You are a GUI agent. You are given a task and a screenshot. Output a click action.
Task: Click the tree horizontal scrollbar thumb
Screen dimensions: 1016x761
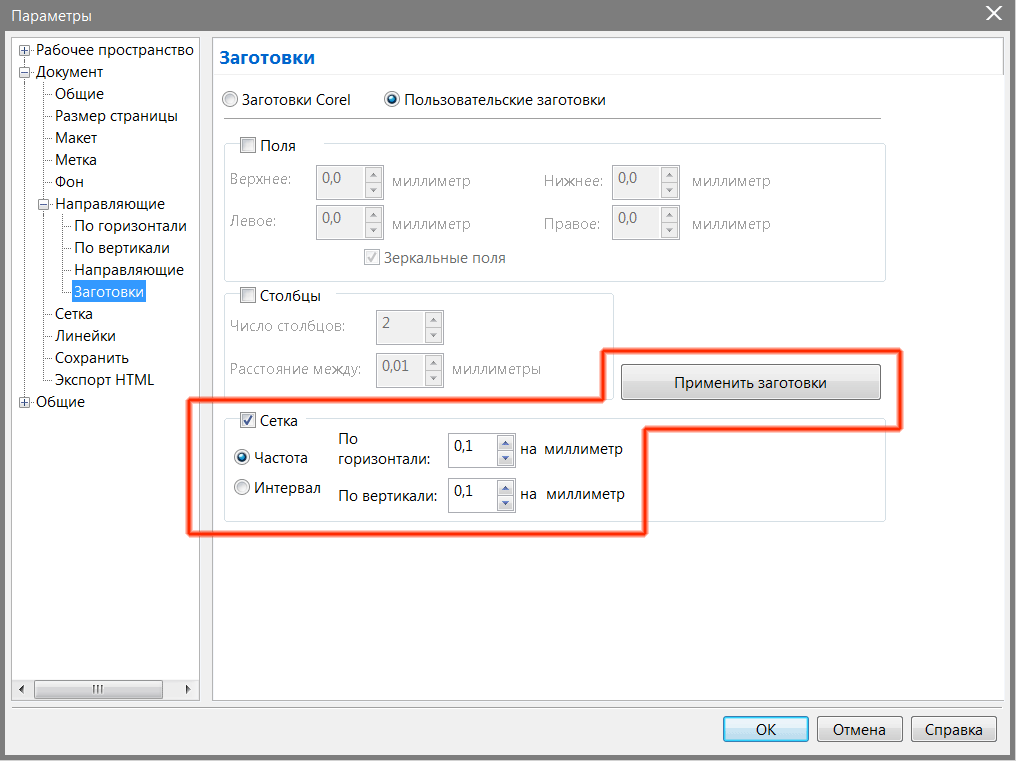tap(98, 689)
